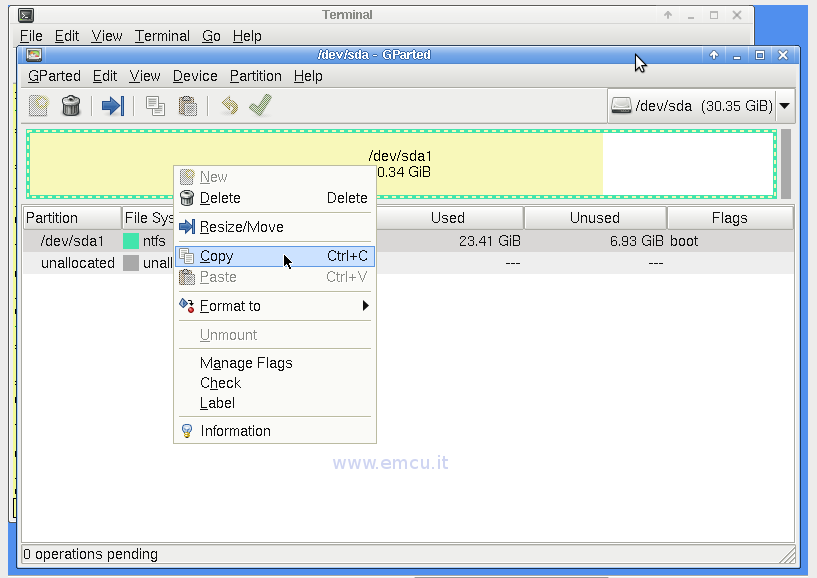Click the Undo last operation toolbar icon
This screenshot has width=817, height=578.
tap(230, 105)
